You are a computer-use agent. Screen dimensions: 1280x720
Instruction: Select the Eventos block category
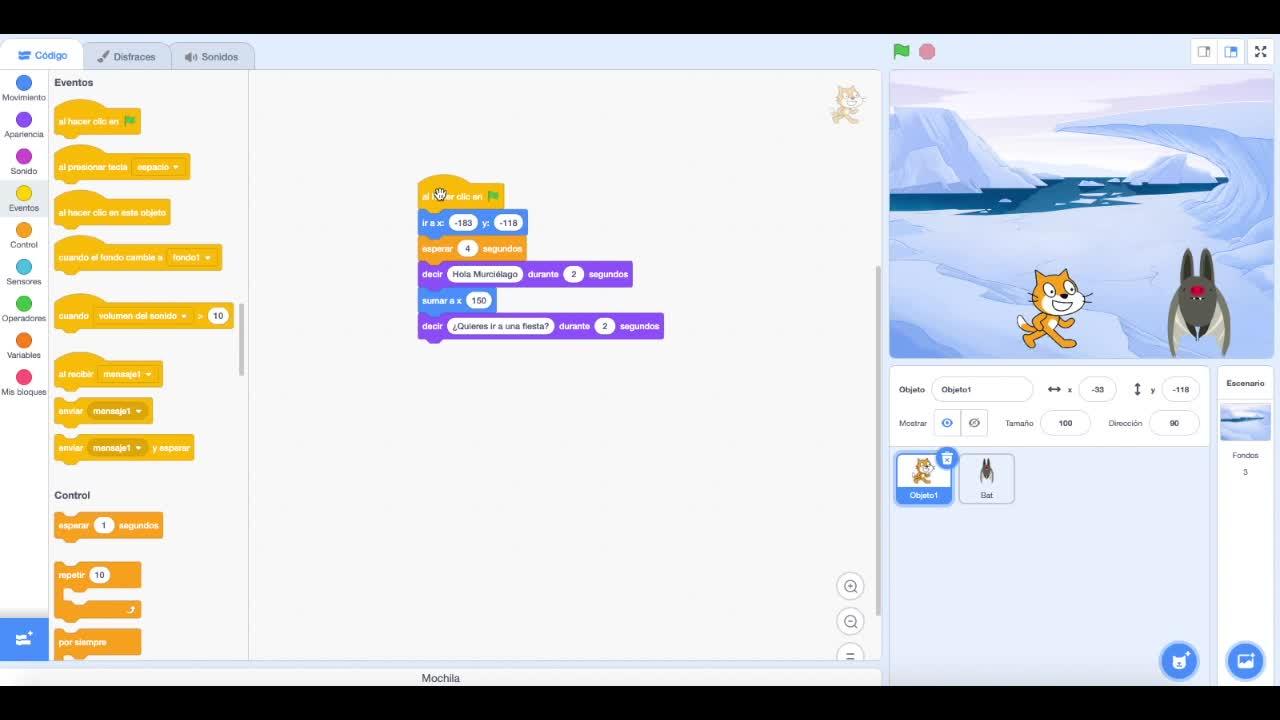tap(24, 199)
